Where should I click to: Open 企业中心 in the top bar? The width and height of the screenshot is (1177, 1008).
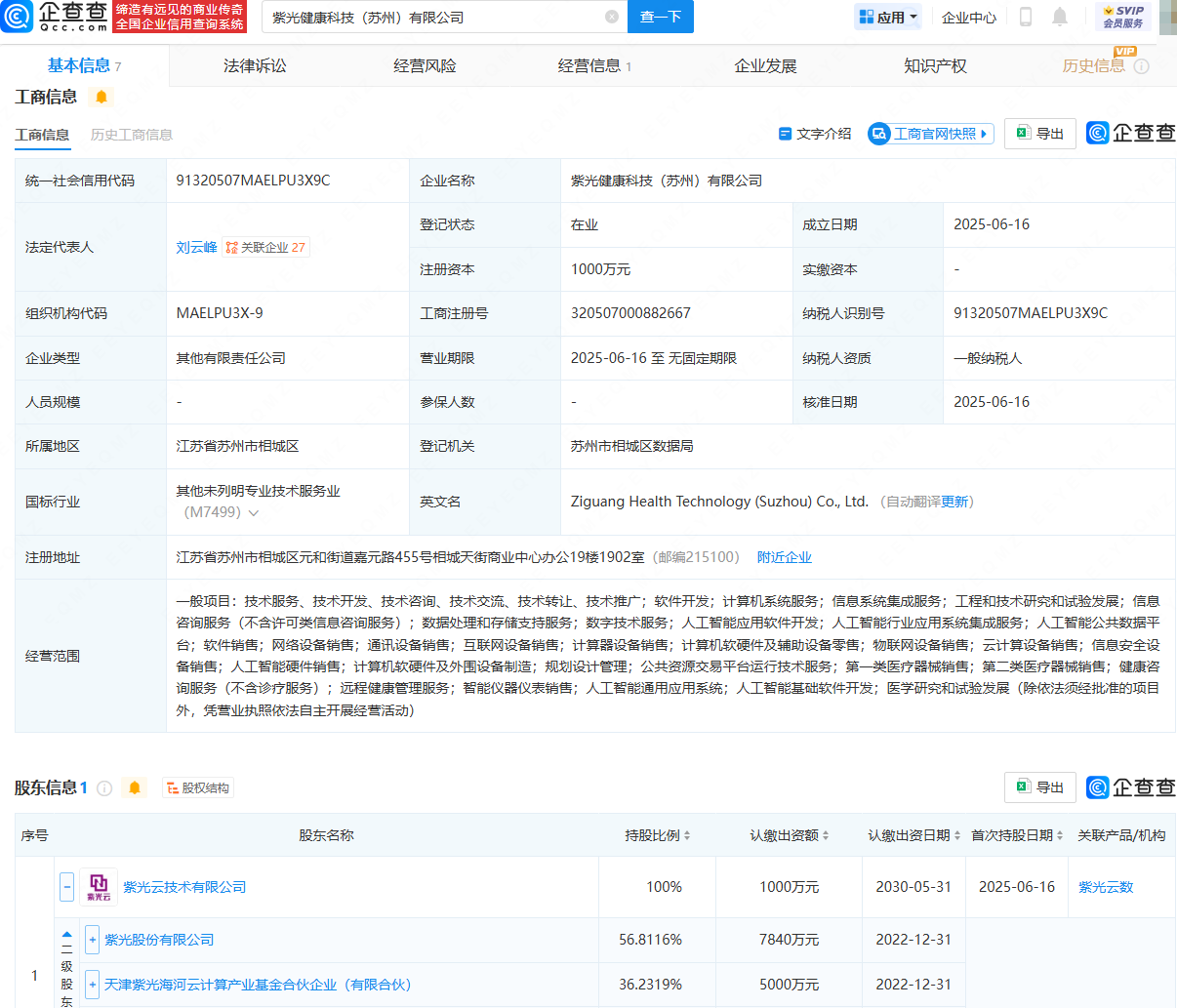point(969,17)
